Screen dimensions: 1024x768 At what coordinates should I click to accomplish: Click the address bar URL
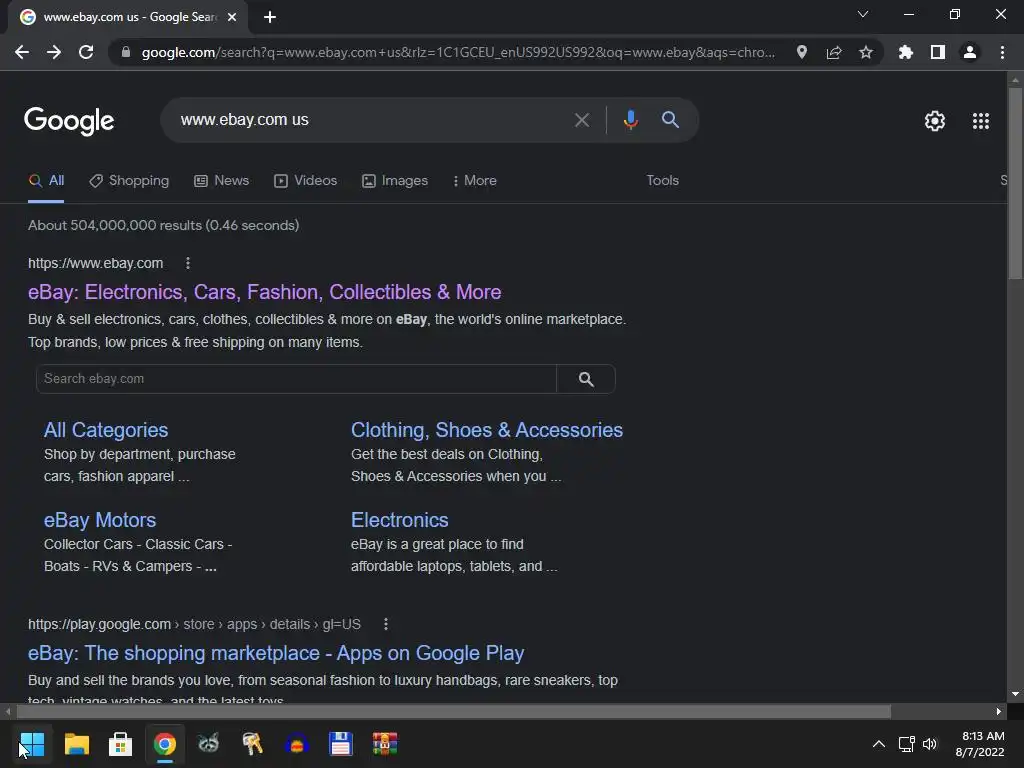(x=457, y=52)
